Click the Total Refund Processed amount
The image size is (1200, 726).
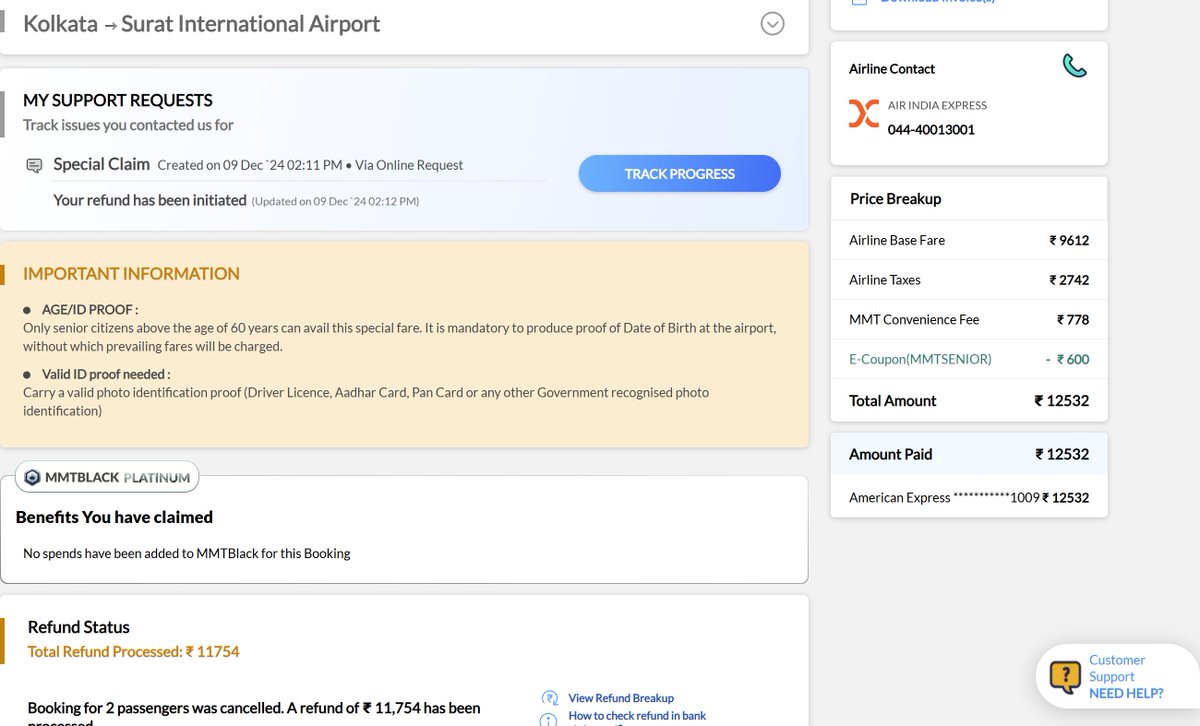tap(135, 651)
